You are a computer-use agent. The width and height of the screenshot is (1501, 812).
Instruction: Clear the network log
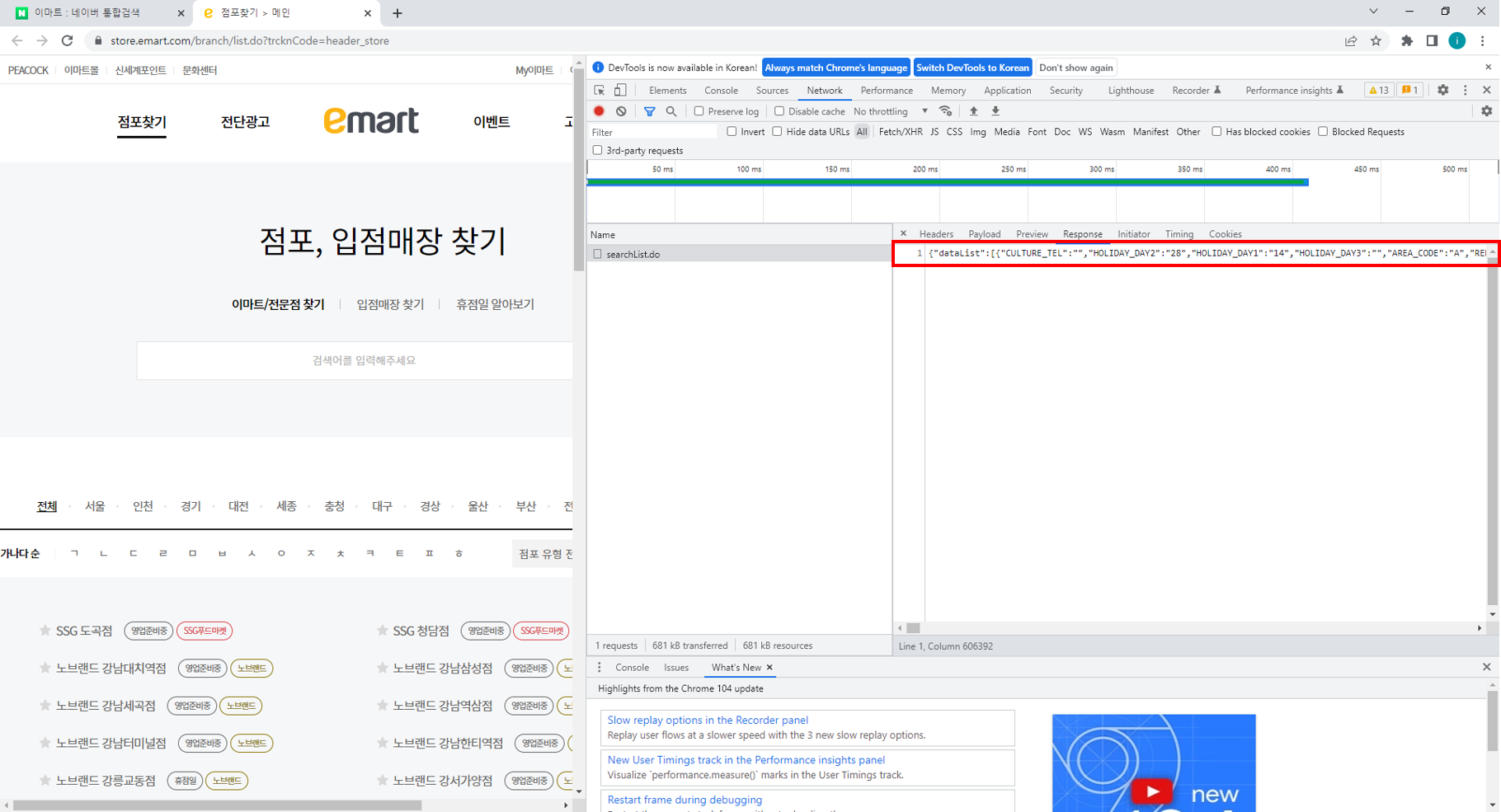pyautogui.click(x=621, y=111)
